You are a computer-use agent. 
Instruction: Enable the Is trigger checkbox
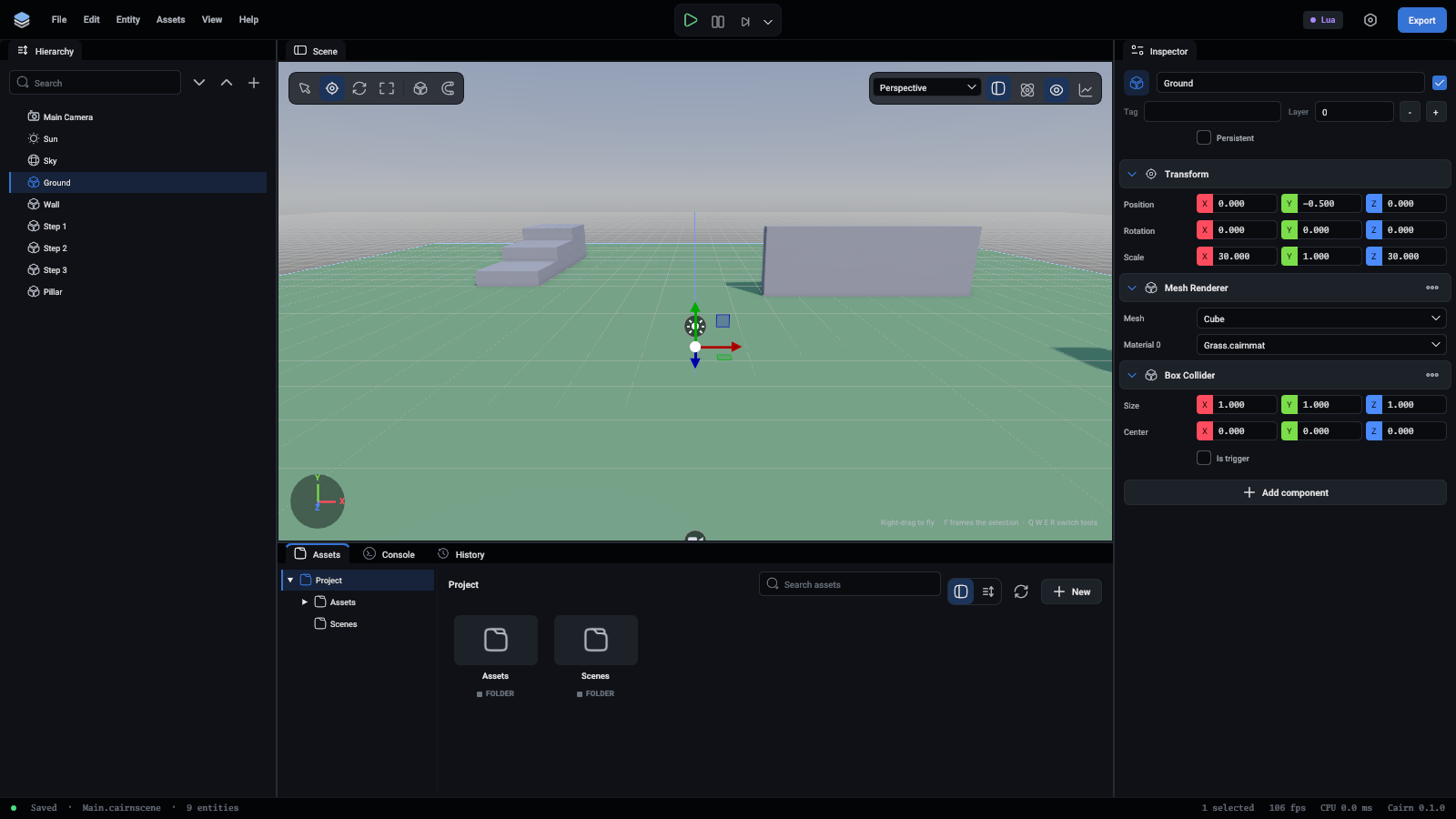1204,458
